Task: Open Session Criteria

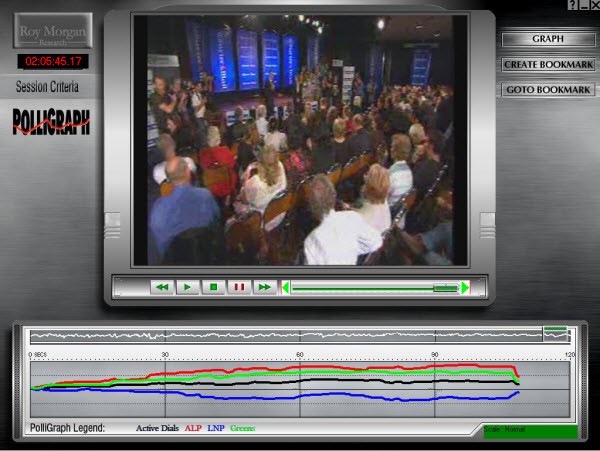Action: (47, 87)
